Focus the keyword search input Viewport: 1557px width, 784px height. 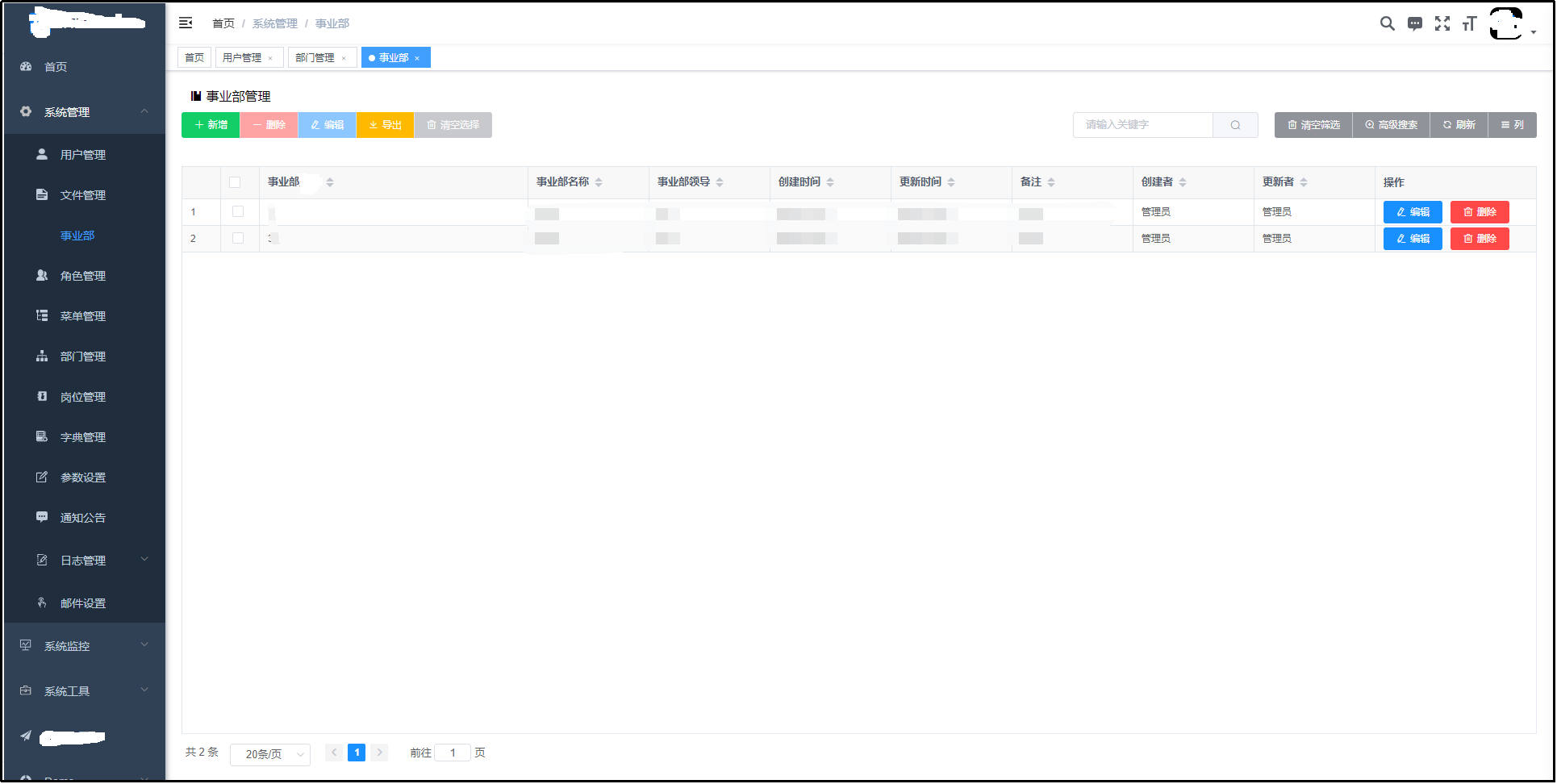1143,125
